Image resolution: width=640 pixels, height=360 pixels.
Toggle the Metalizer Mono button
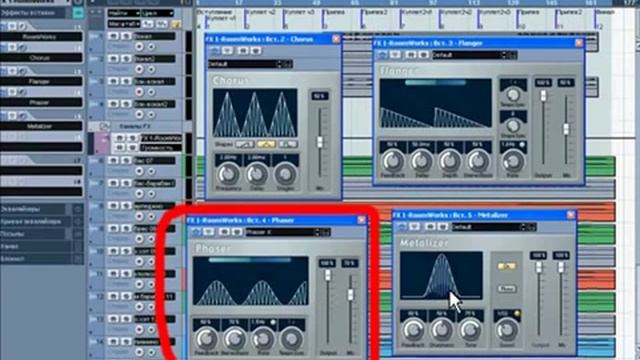[x=507, y=289]
